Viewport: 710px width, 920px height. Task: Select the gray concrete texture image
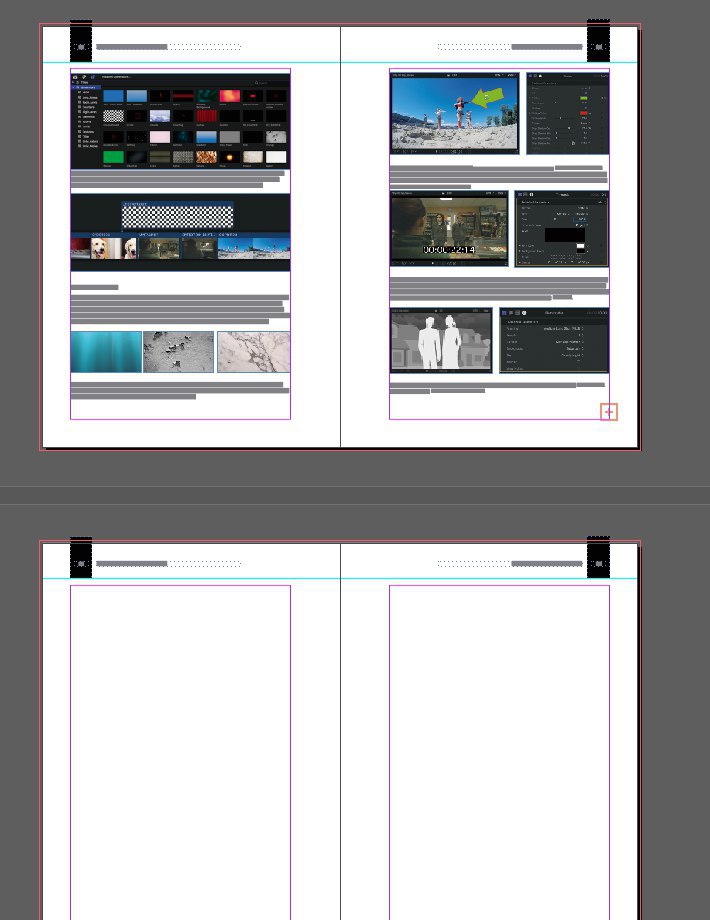tap(178, 351)
